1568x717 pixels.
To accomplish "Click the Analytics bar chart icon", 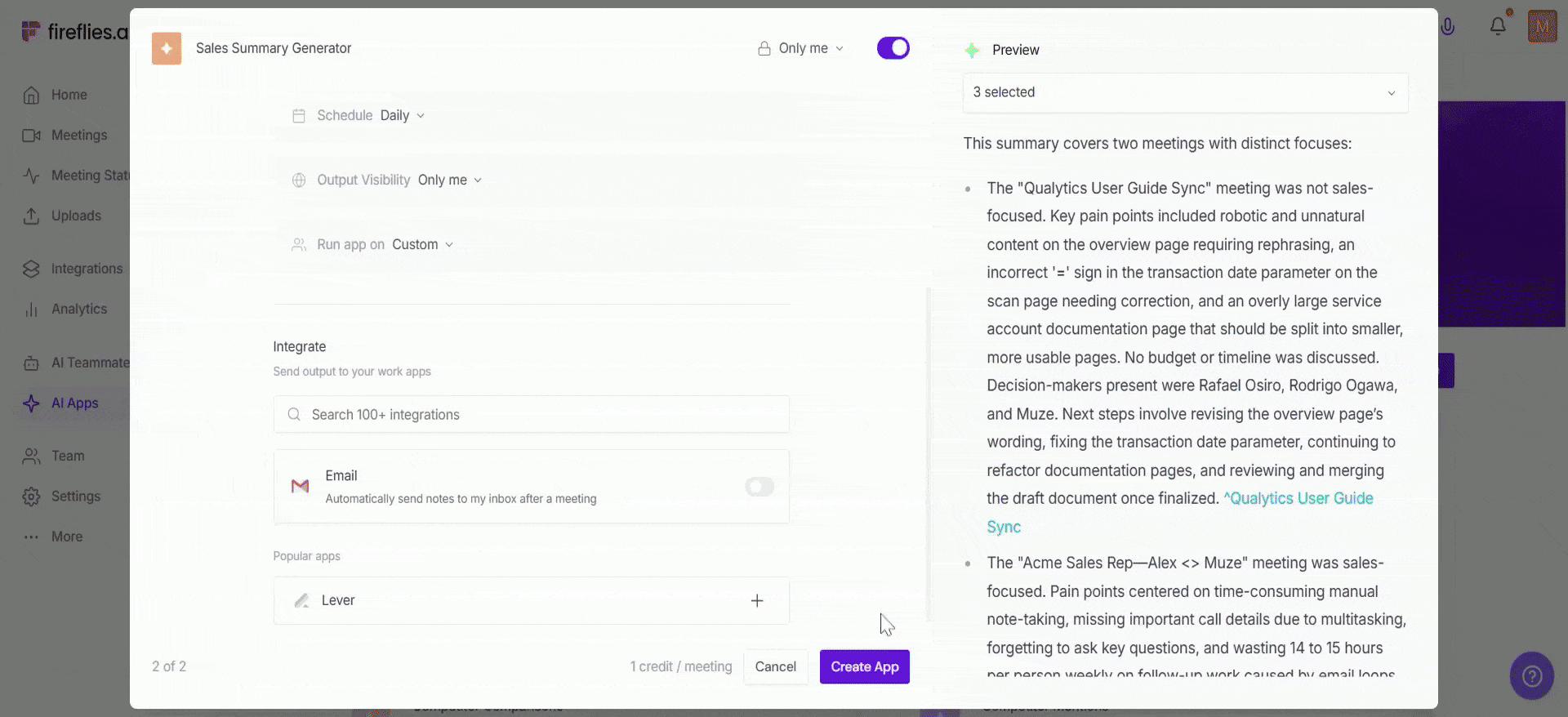I will pos(31,310).
